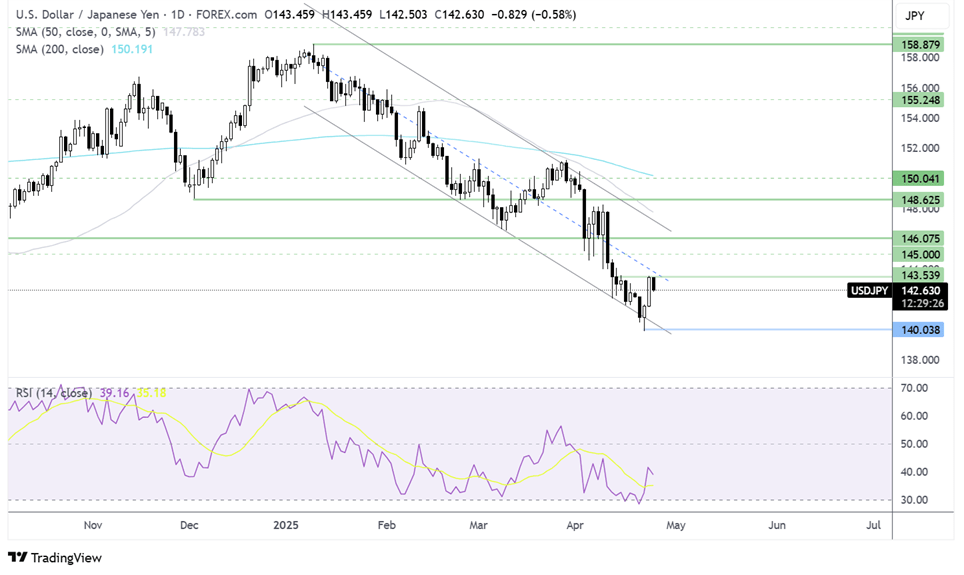Click the 2025 label on the time axis
This screenshot has height=575, width=964.
tap(286, 525)
